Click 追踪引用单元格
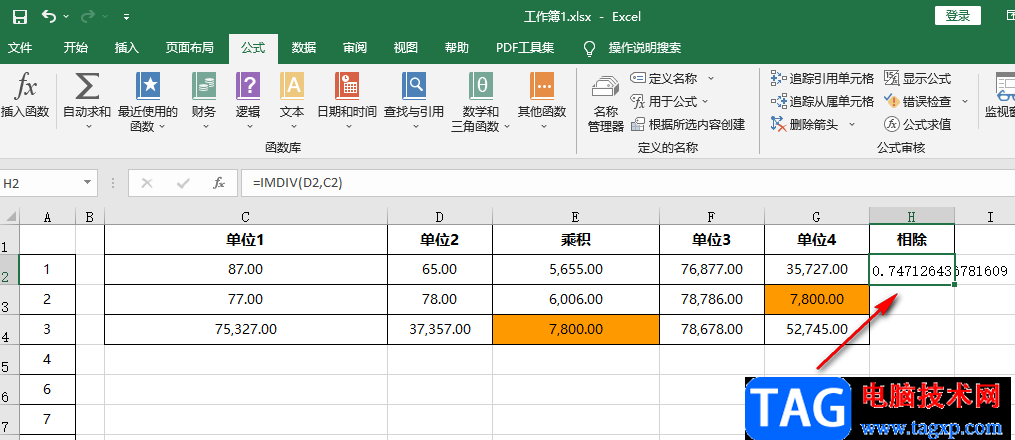 [822, 78]
